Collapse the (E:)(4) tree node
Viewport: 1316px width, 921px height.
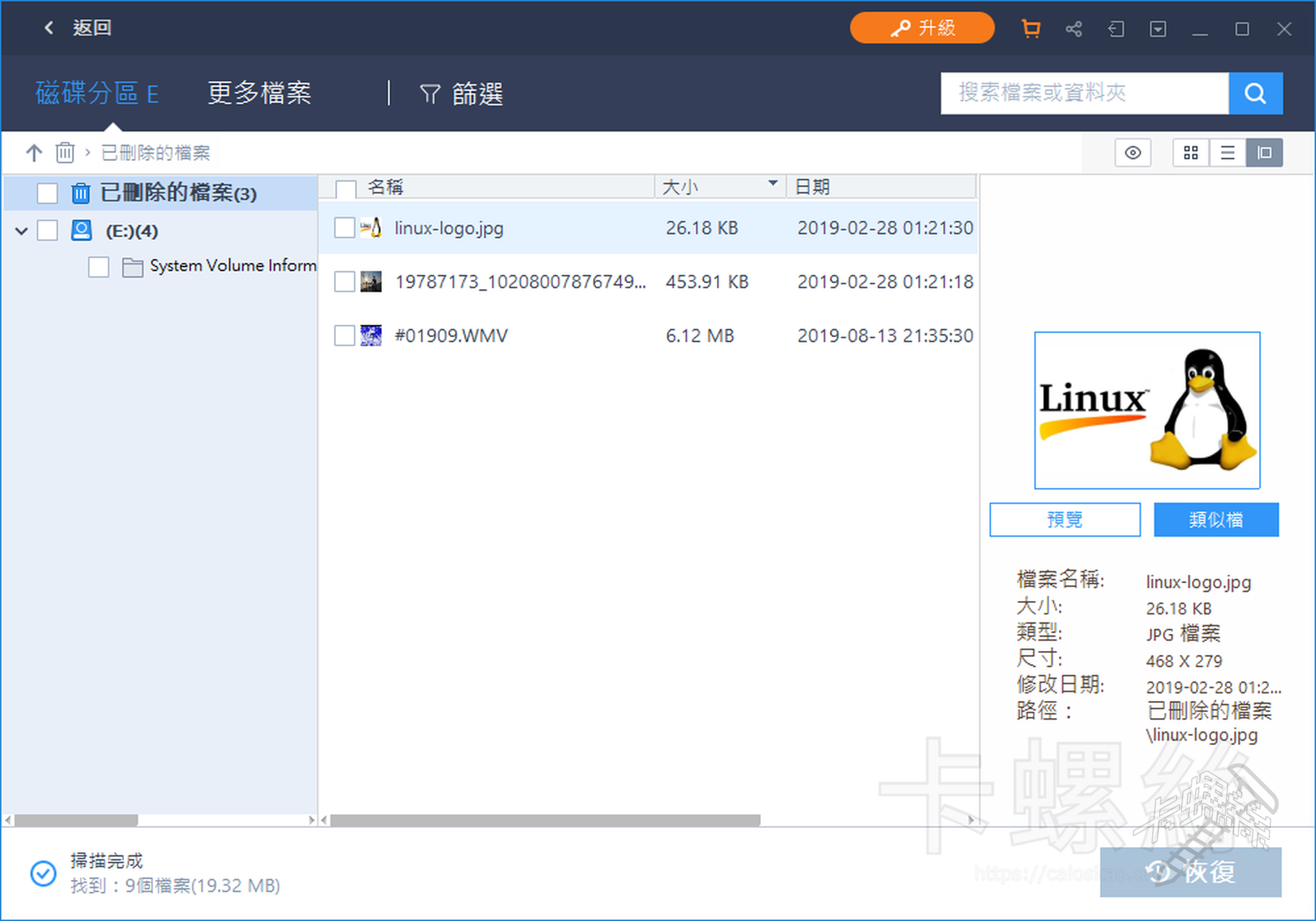(21, 231)
